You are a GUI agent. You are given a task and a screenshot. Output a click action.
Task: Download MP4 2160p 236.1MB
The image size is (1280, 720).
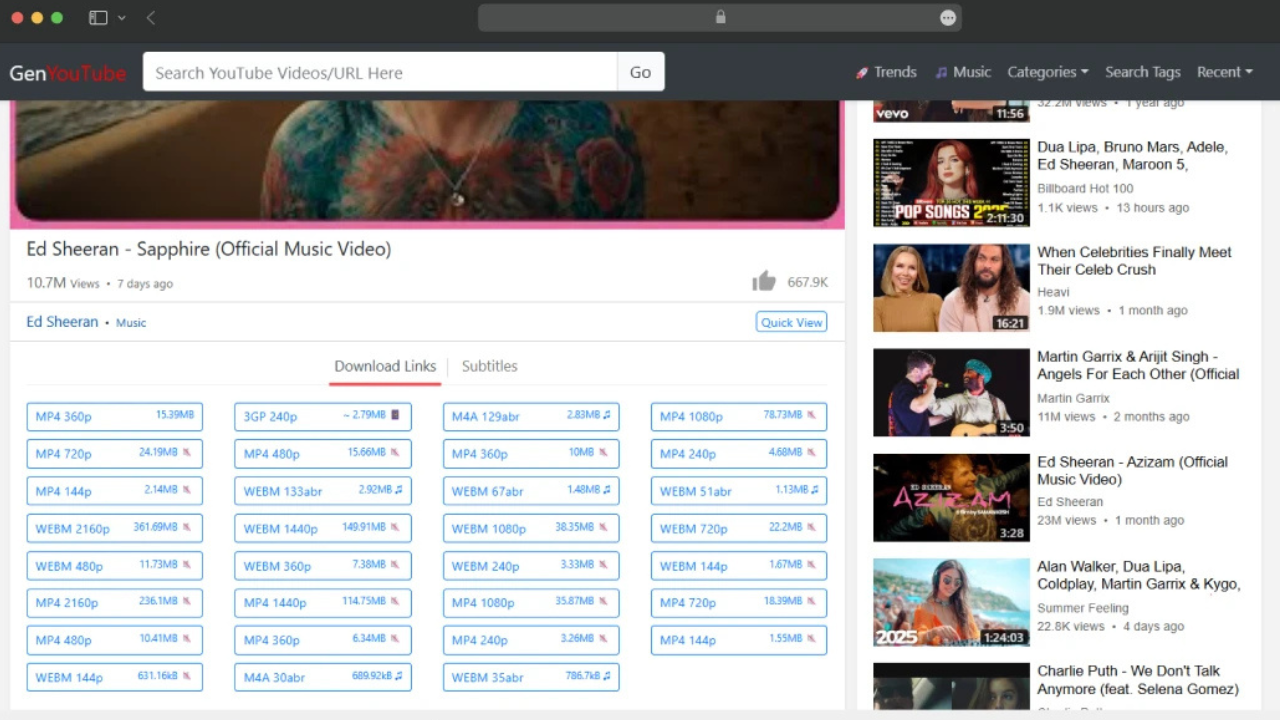(115, 602)
